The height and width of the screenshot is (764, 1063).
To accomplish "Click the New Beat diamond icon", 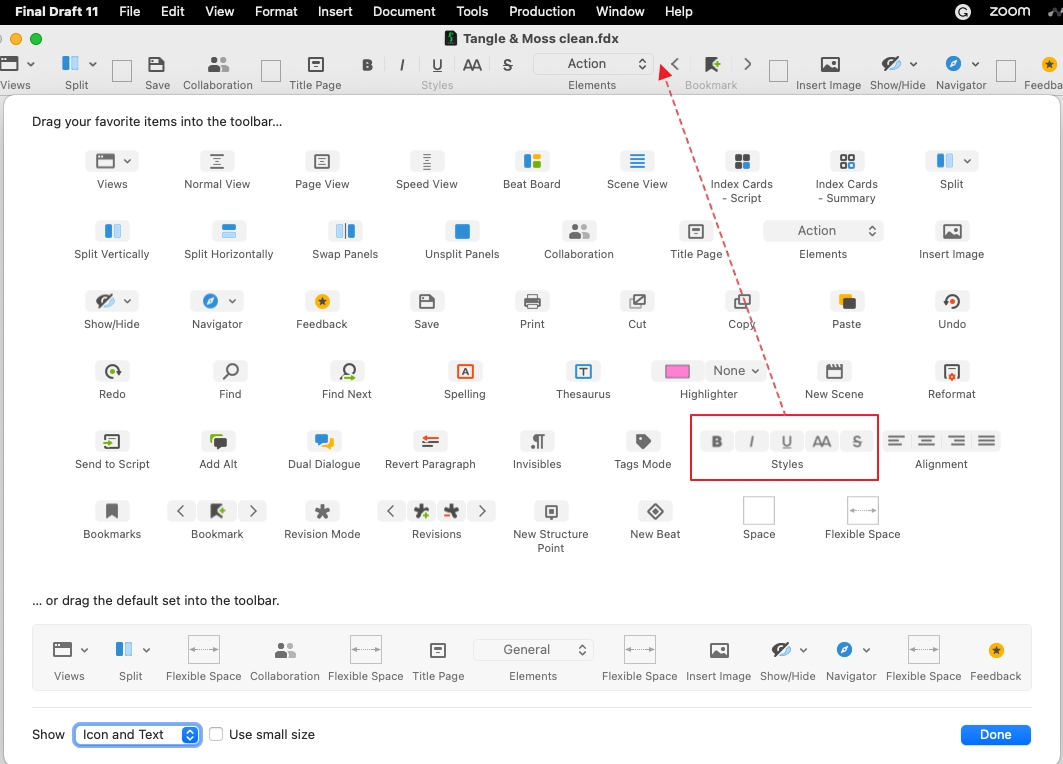I will [655, 511].
